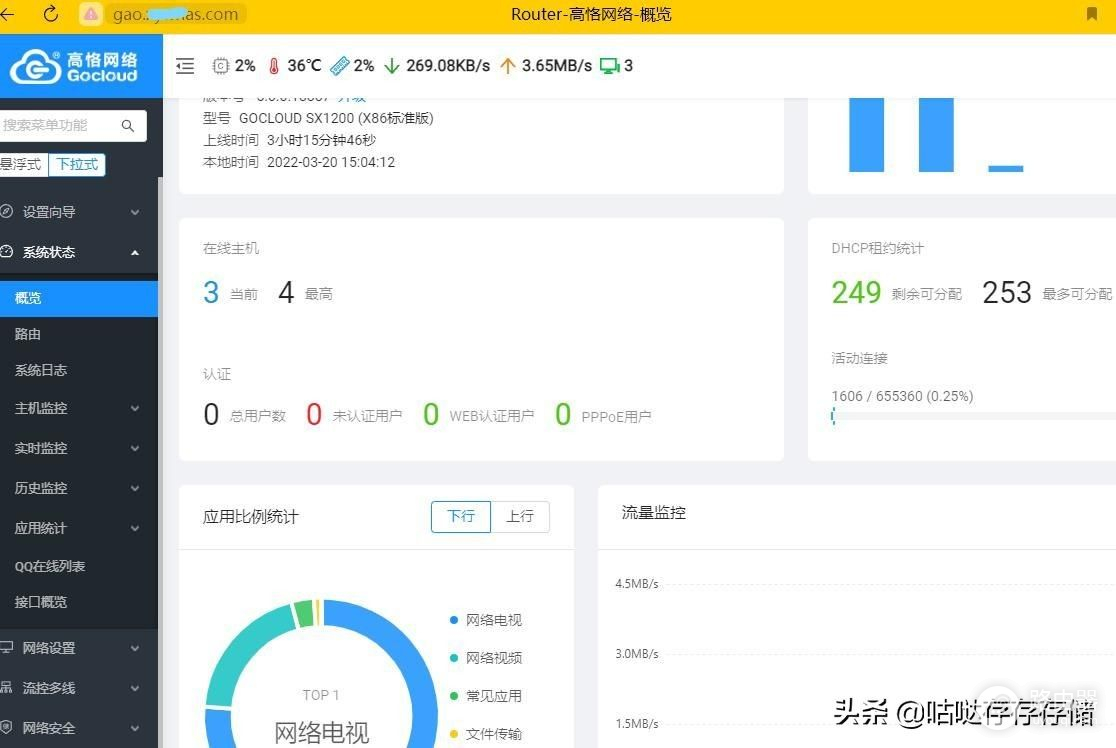This screenshot has width=1116, height=748.
Task: Click the sidebar collapse menu icon
Action: coord(185,66)
